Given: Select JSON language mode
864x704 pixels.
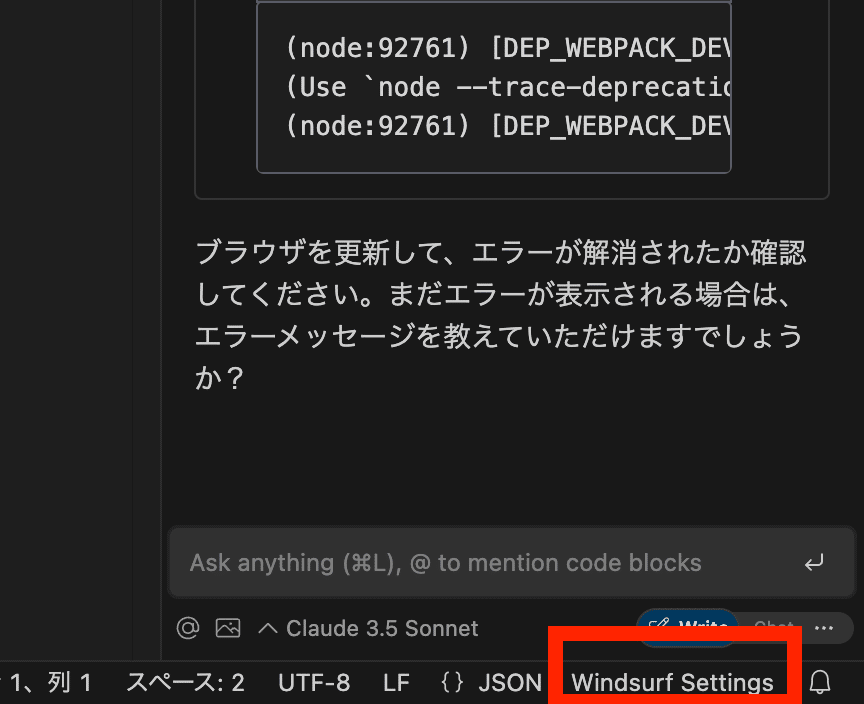Looking at the screenshot, I should pyautogui.click(x=509, y=683).
